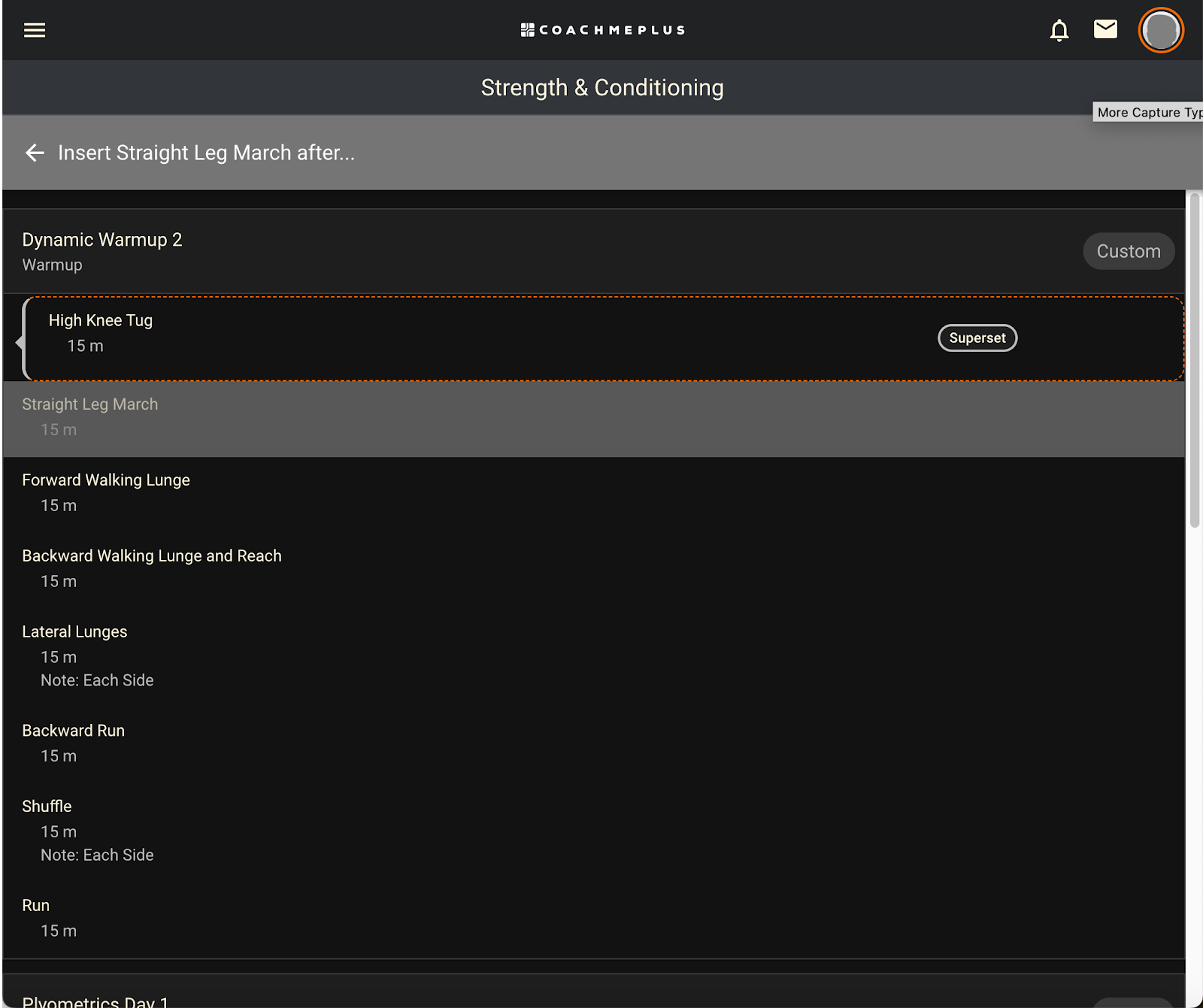This screenshot has height=1008, width=1203.
Task: Open the user profile avatar
Action: (x=1161, y=30)
